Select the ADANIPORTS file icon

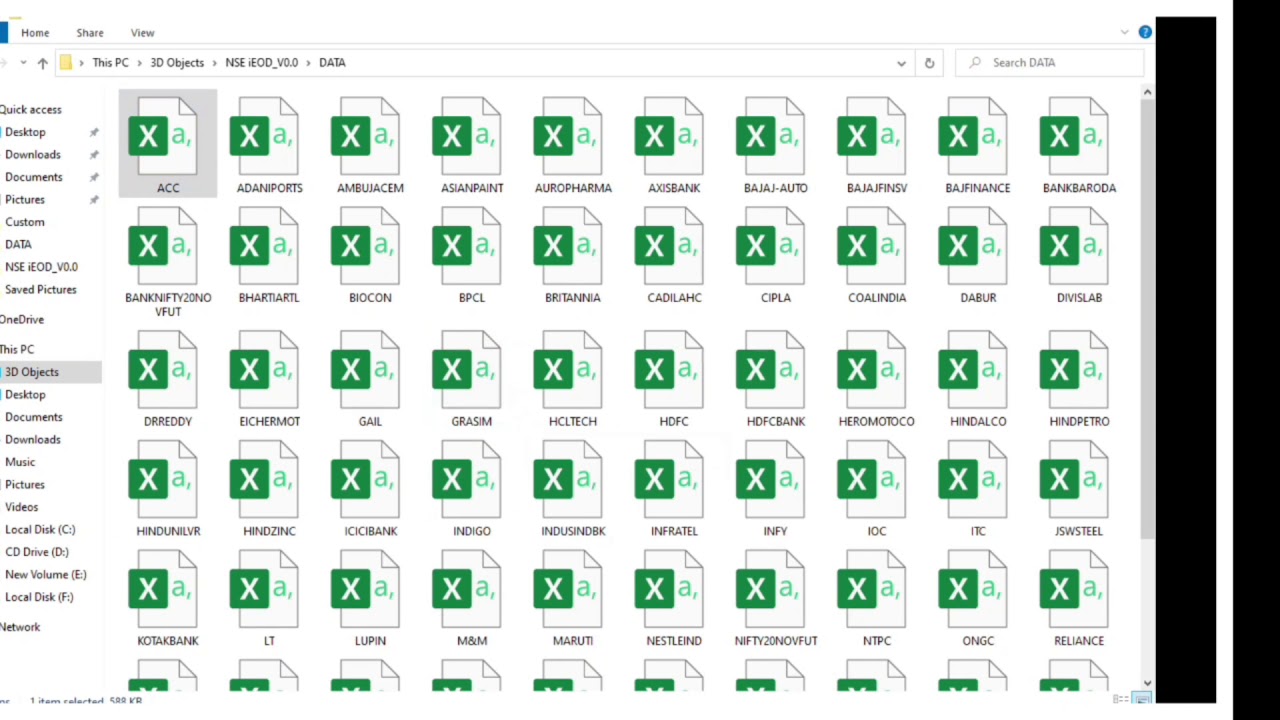pyautogui.click(x=263, y=135)
